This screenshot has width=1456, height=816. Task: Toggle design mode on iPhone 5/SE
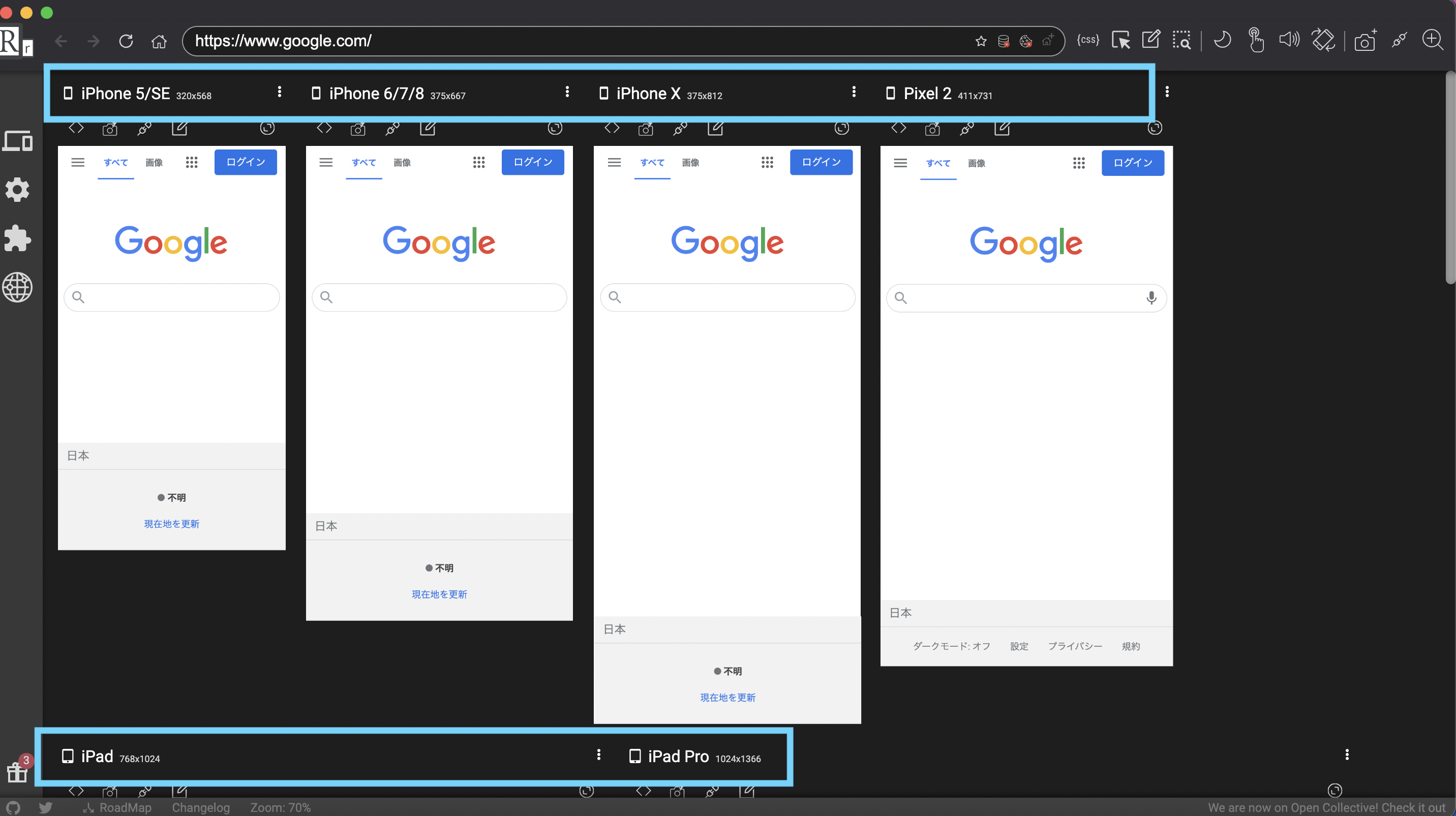click(x=180, y=128)
